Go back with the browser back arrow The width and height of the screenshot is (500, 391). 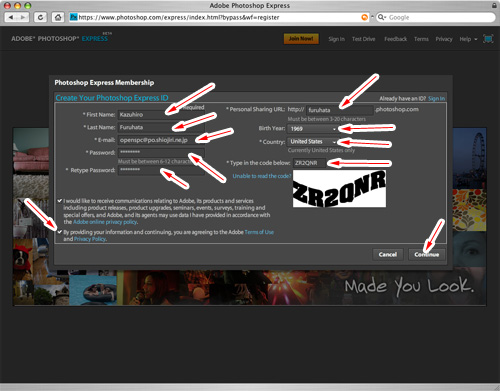pos(10,17)
